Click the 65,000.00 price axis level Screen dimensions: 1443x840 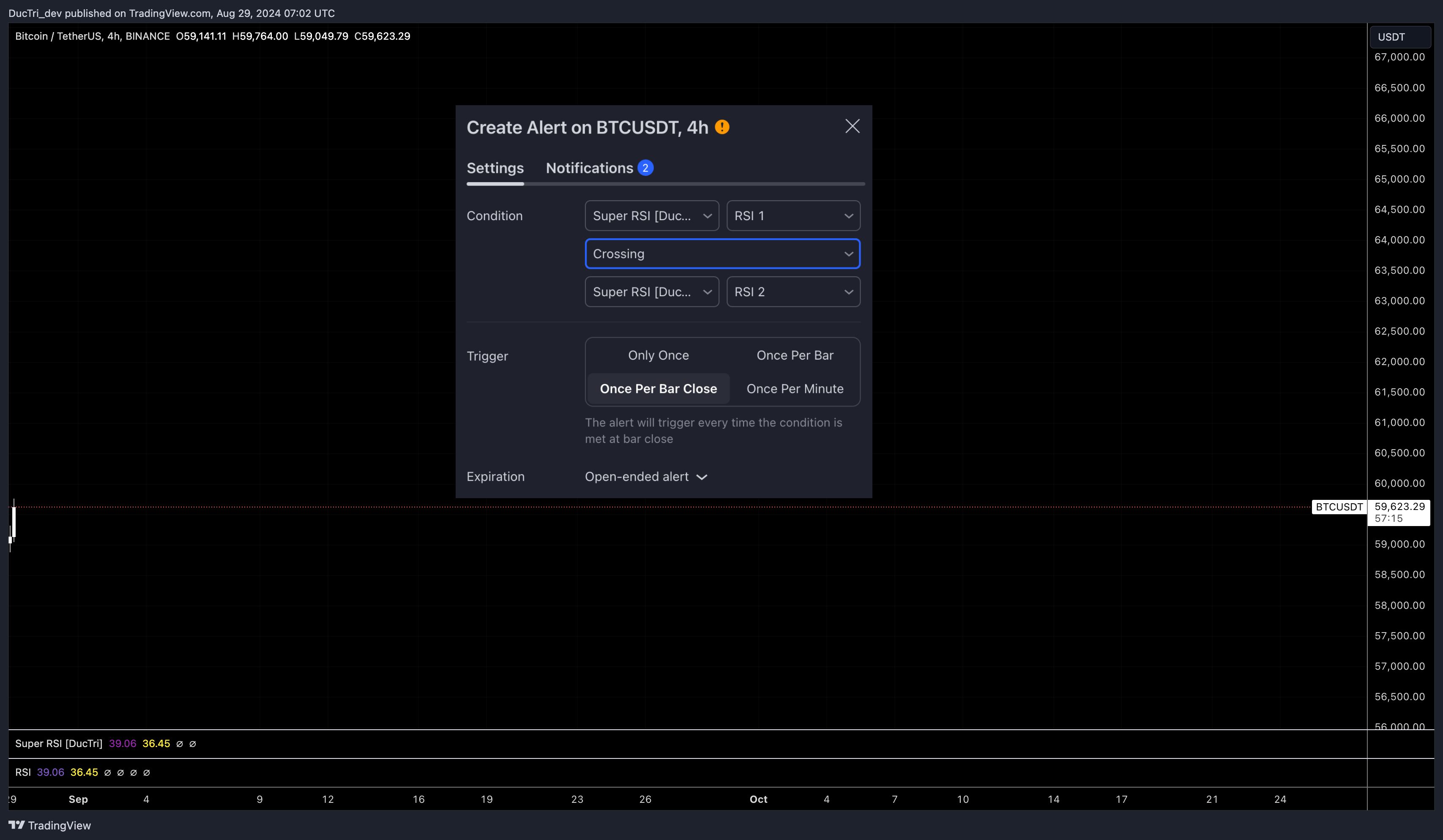(1399, 179)
